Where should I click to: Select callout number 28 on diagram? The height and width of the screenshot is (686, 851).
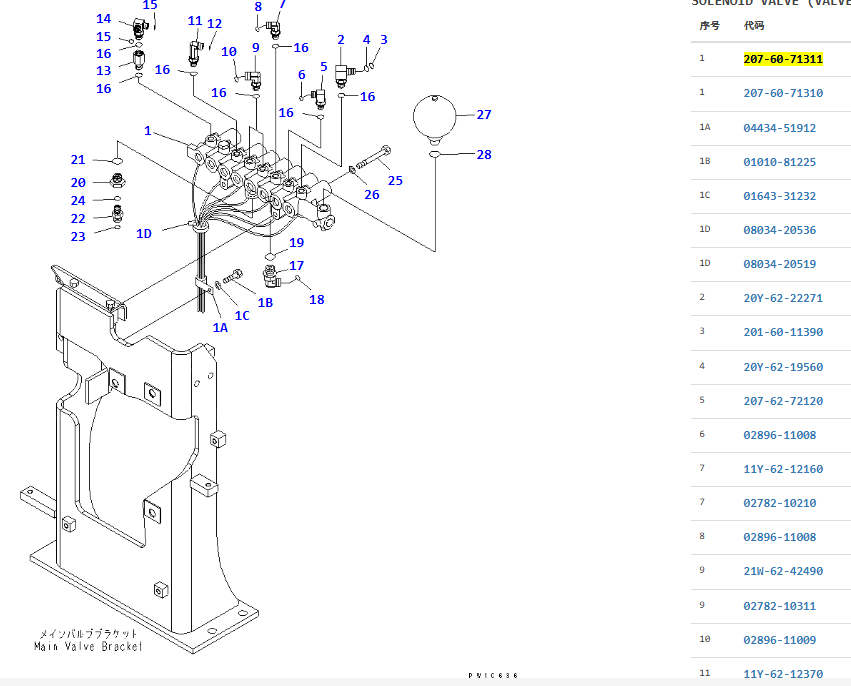(484, 155)
